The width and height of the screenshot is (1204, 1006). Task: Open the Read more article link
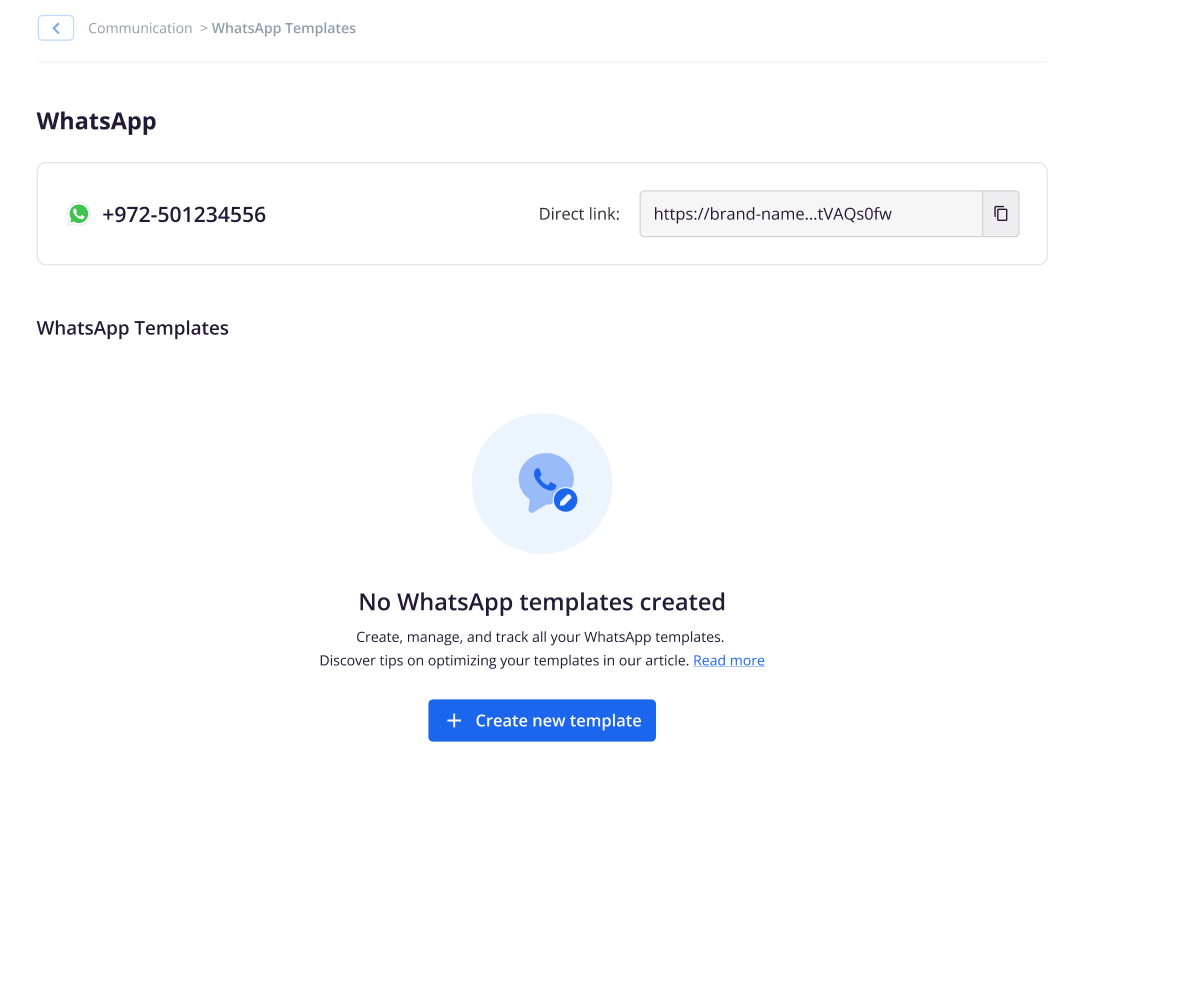pos(729,661)
